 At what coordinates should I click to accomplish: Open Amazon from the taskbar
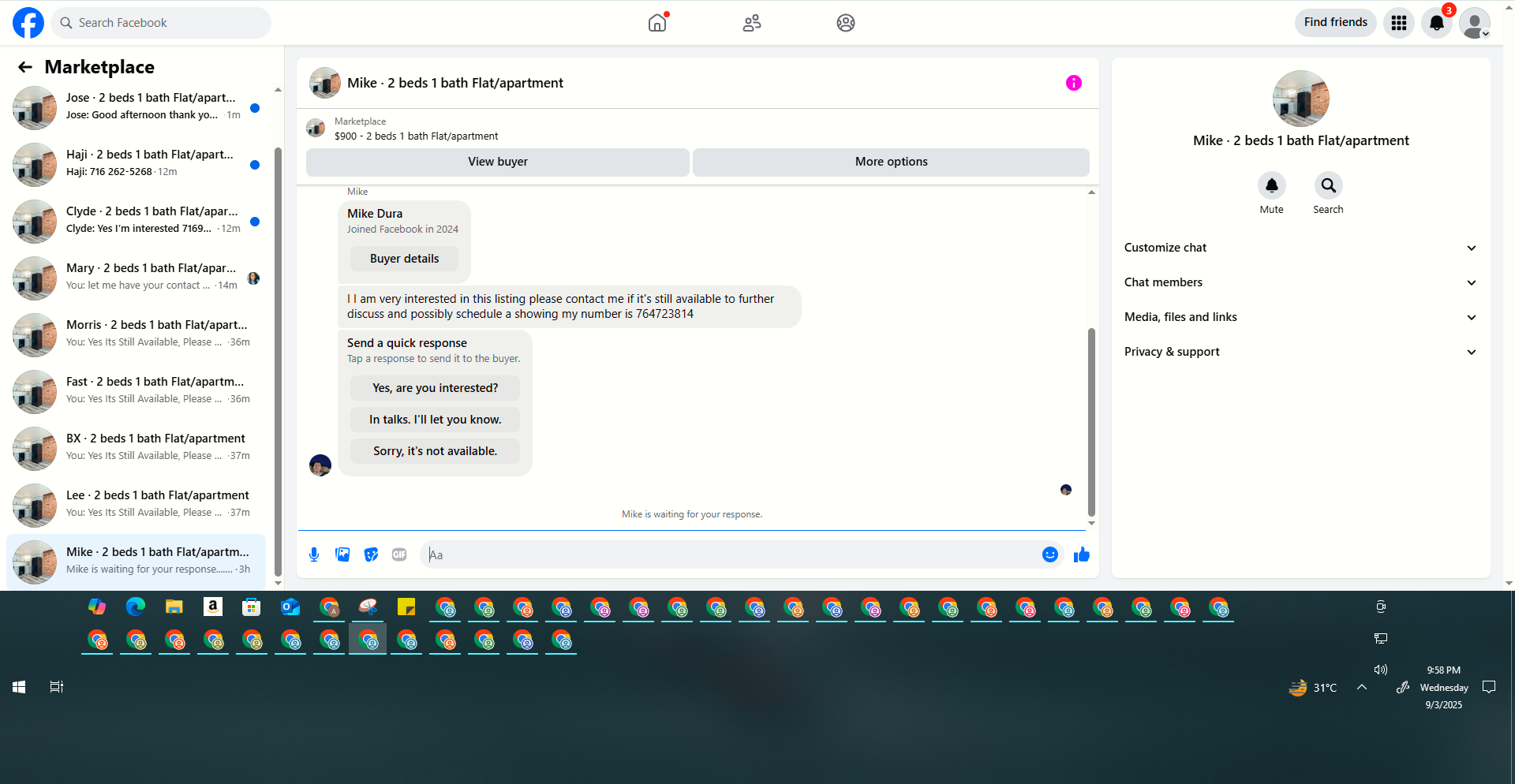click(213, 607)
